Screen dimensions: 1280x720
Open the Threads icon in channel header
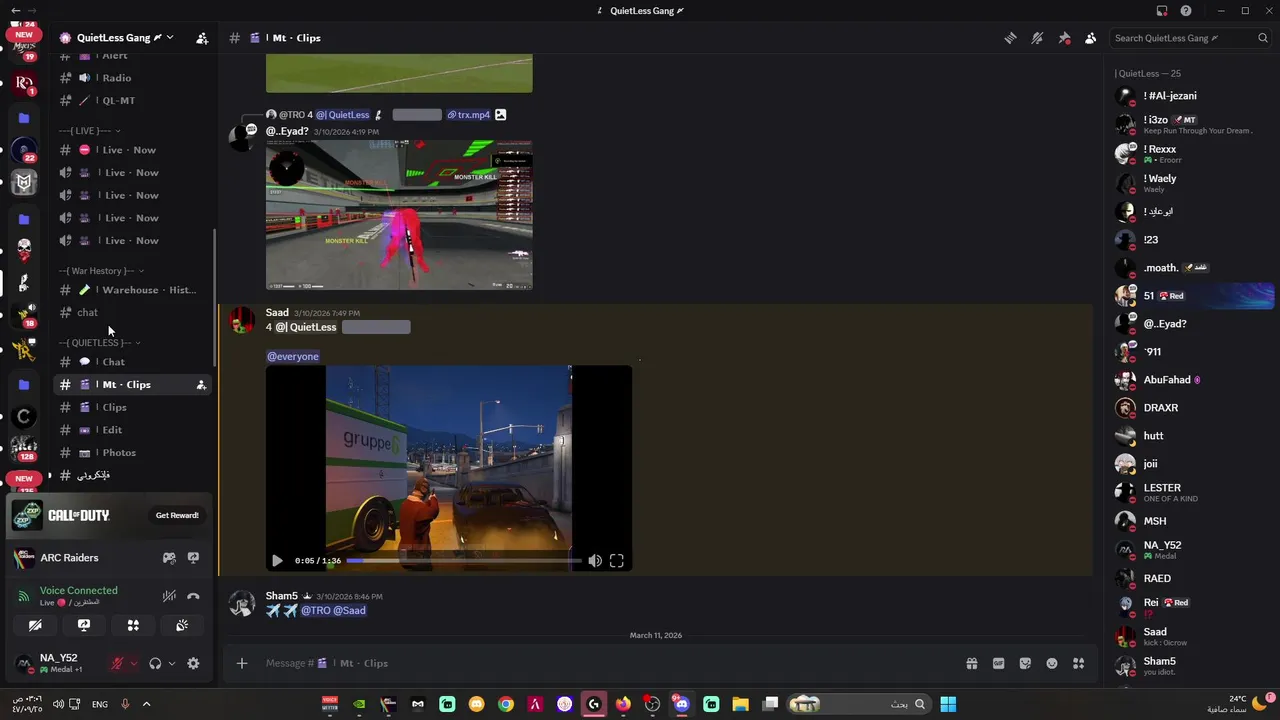[x=1011, y=38]
